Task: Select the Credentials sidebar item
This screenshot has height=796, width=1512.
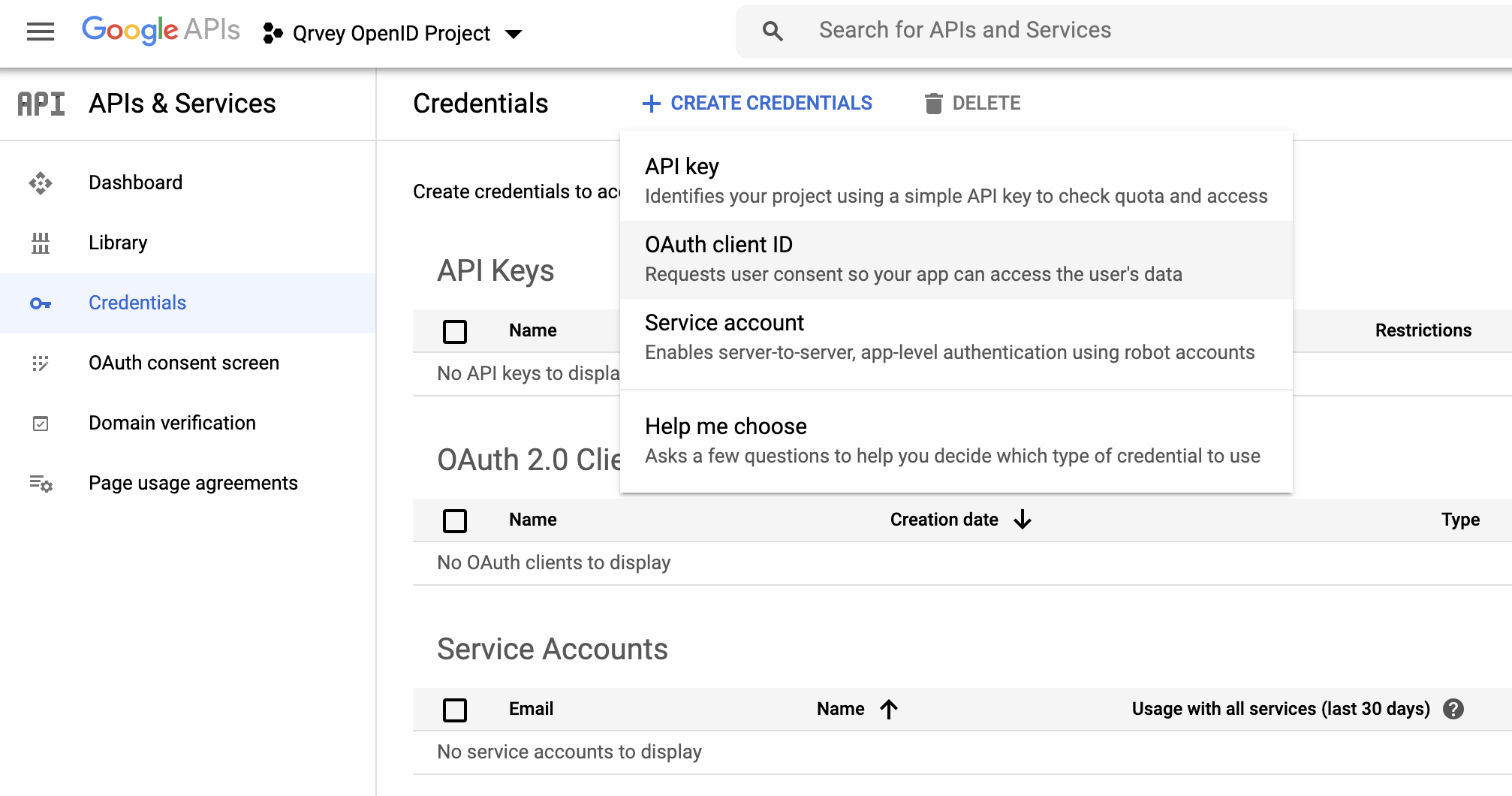Action: coord(188,303)
